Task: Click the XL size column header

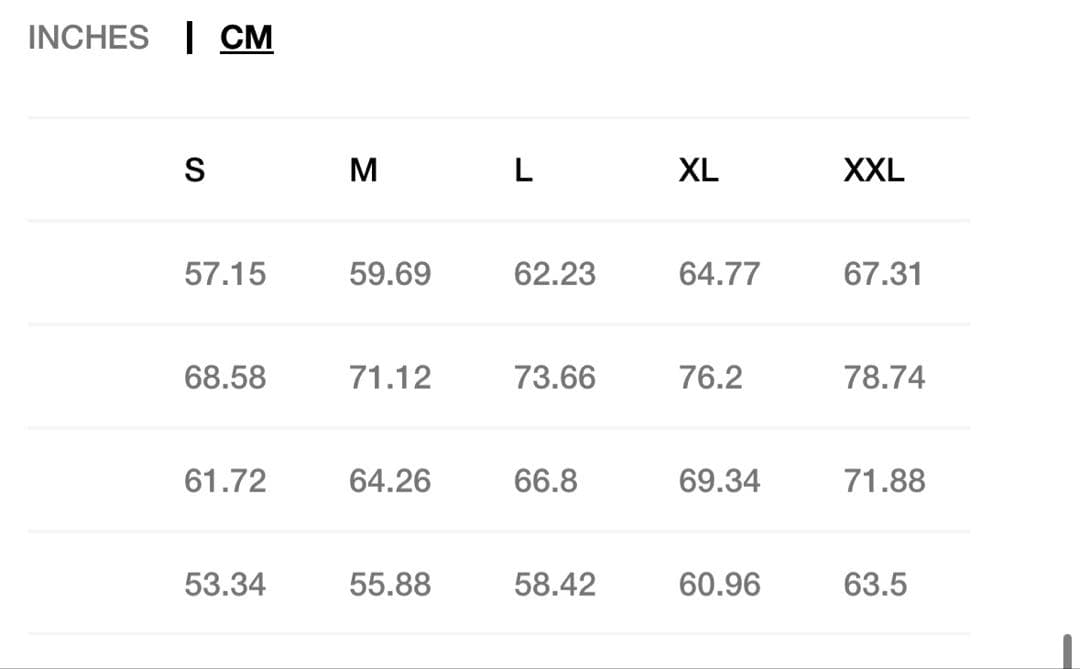Action: [x=698, y=171]
